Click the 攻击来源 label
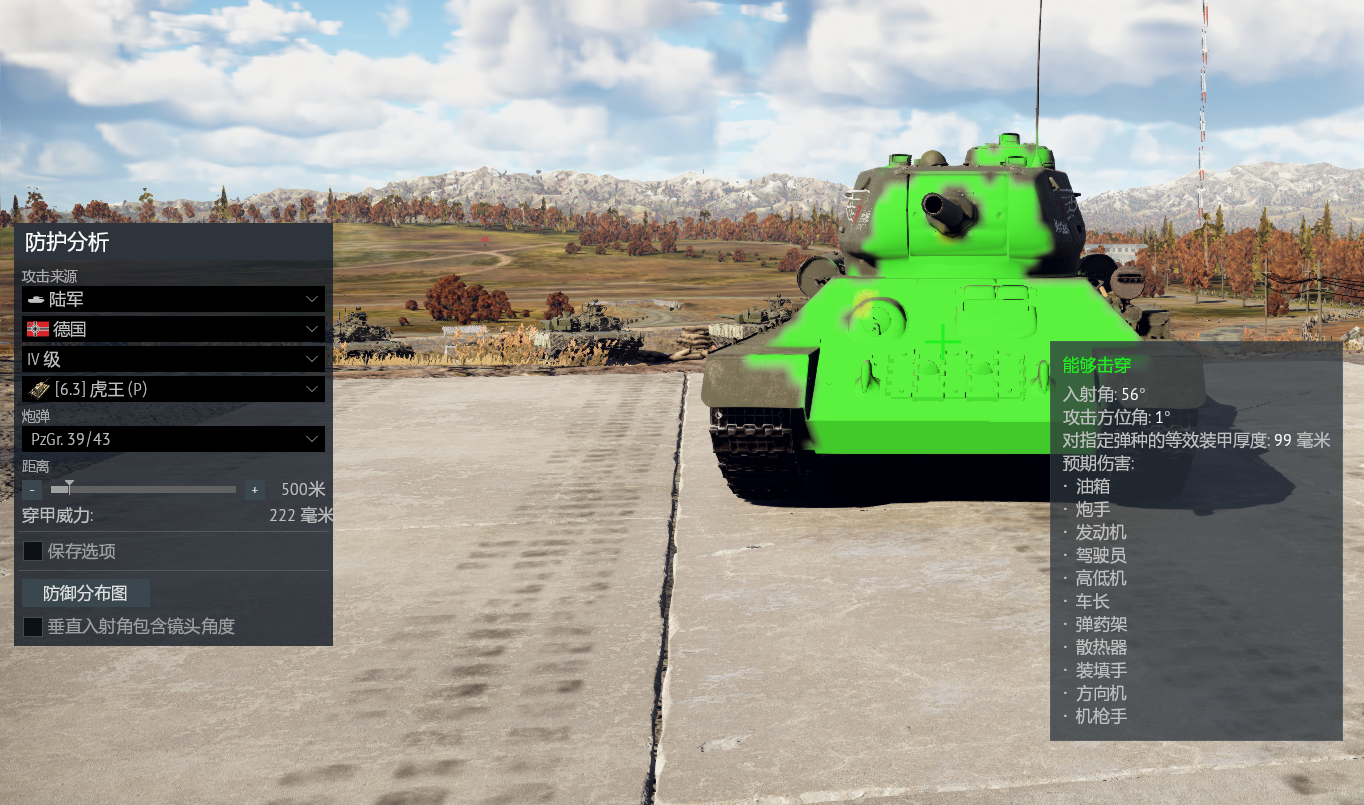 pyautogui.click(x=49, y=276)
